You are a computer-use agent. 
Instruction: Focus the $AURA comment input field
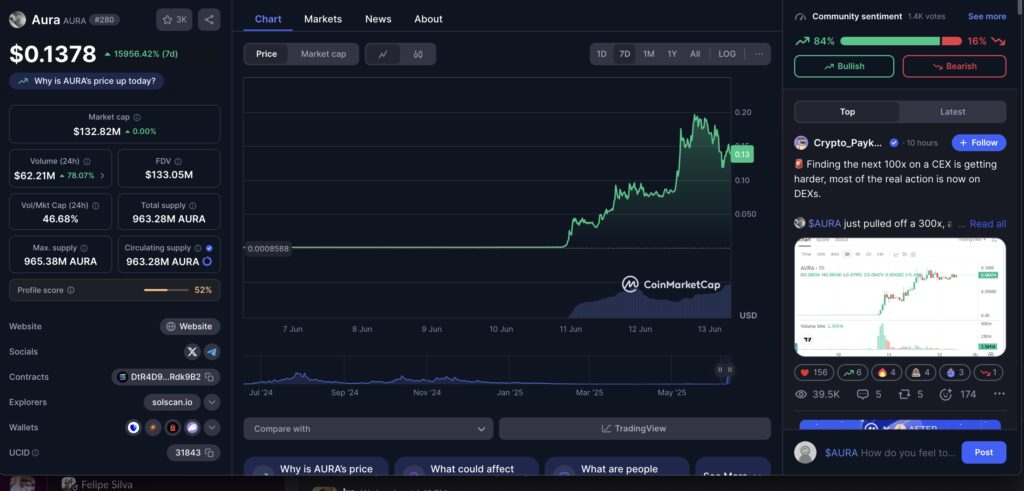(890, 452)
